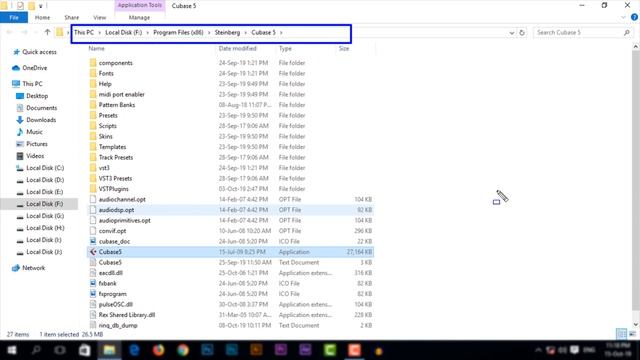This screenshot has height=360, width=640.
Task: Select the fxprogram ICO file icon
Action: [x=93, y=294]
